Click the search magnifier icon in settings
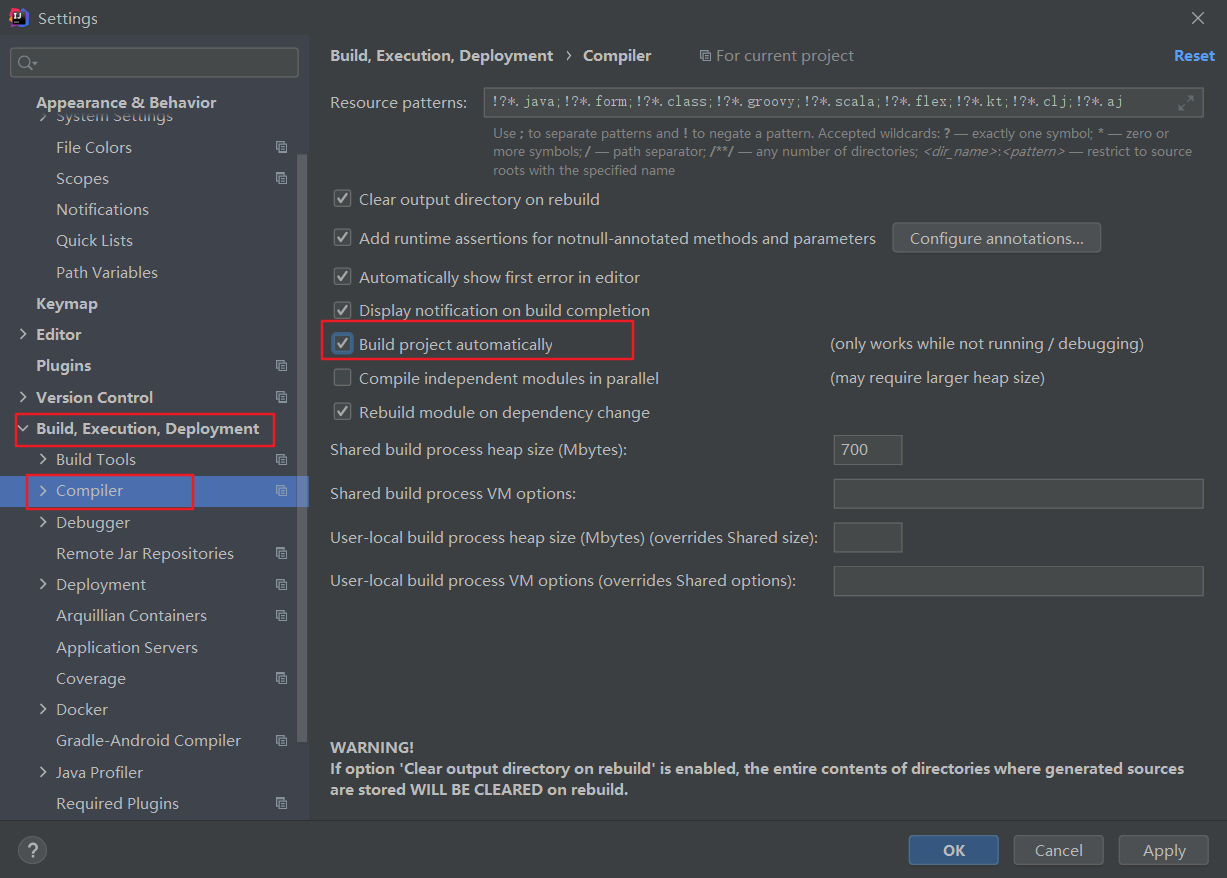This screenshot has width=1227, height=878. (x=26, y=63)
